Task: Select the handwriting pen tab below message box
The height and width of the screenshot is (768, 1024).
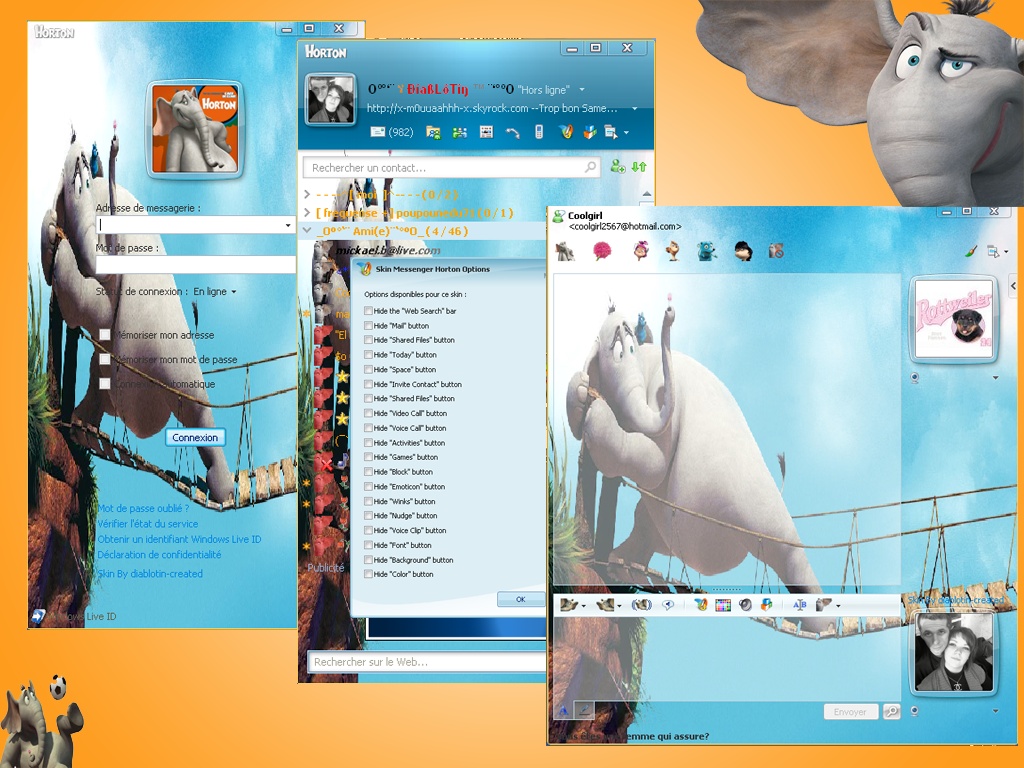Action: pyautogui.click(x=584, y=710)
